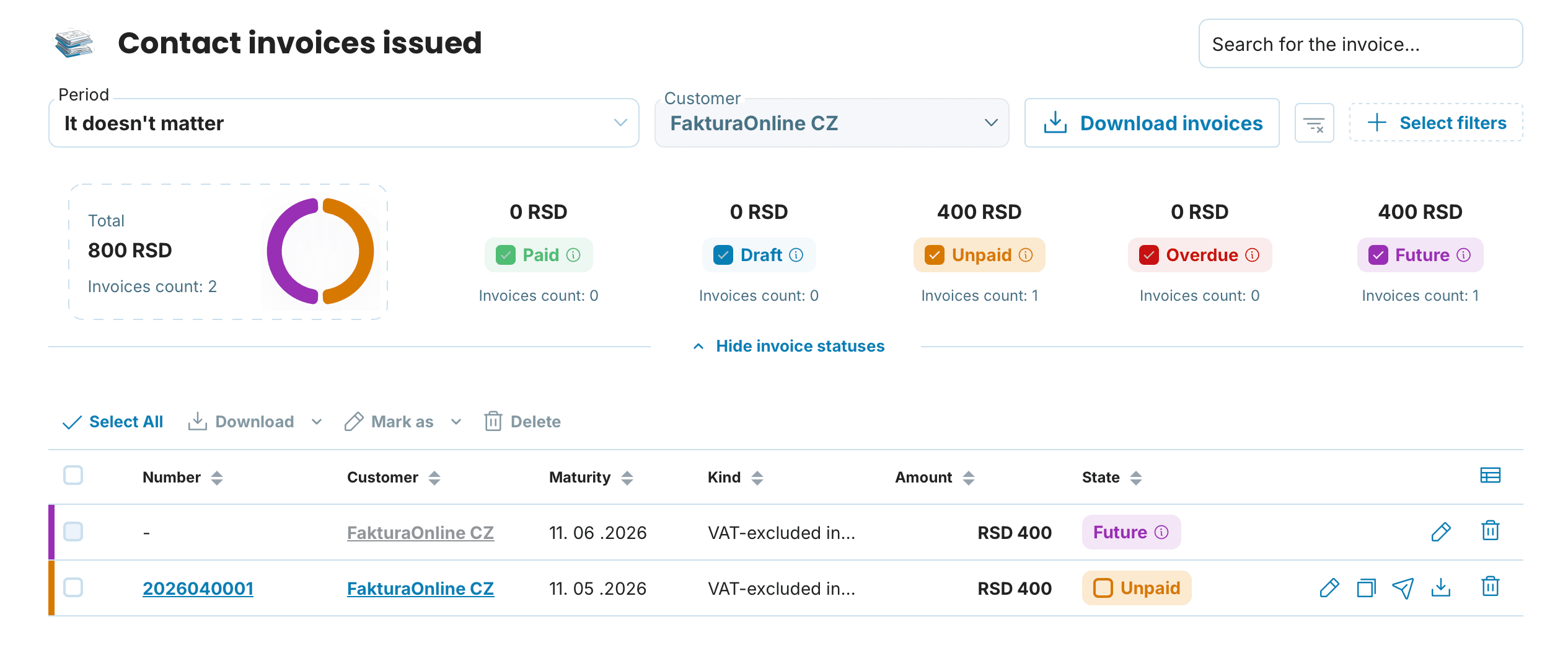Collapse with Hide invoice statuses

(x=788, y=346)
